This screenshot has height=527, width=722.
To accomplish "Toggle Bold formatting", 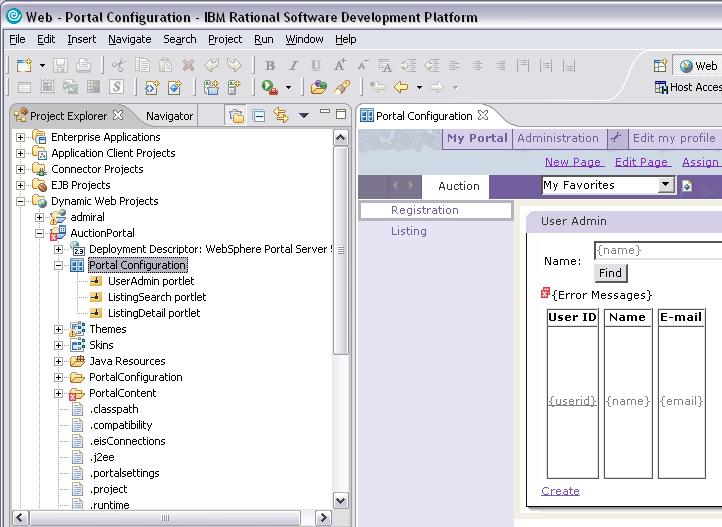I will [x=270, y=66].
